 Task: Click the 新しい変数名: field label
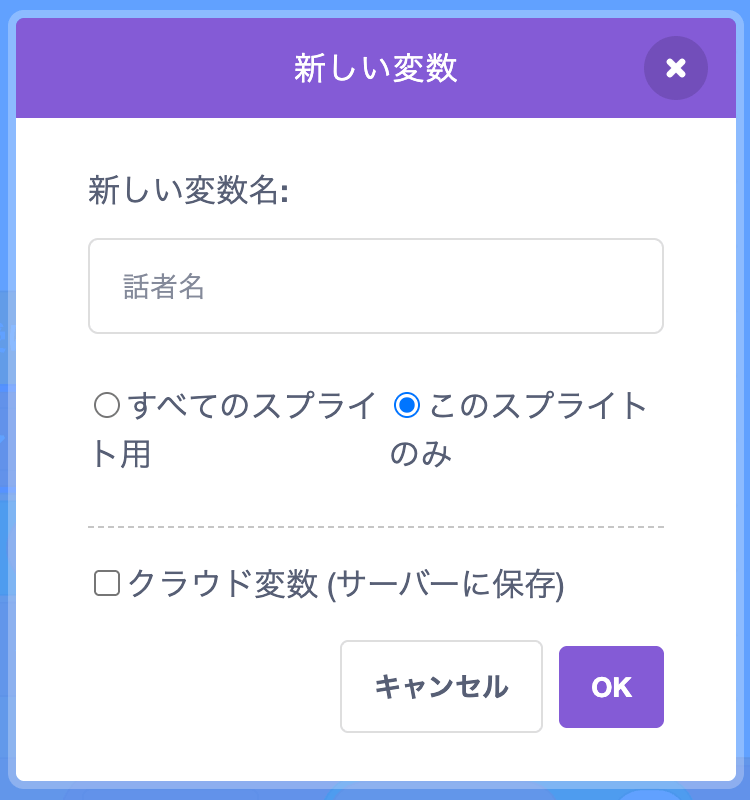(188, 191)
